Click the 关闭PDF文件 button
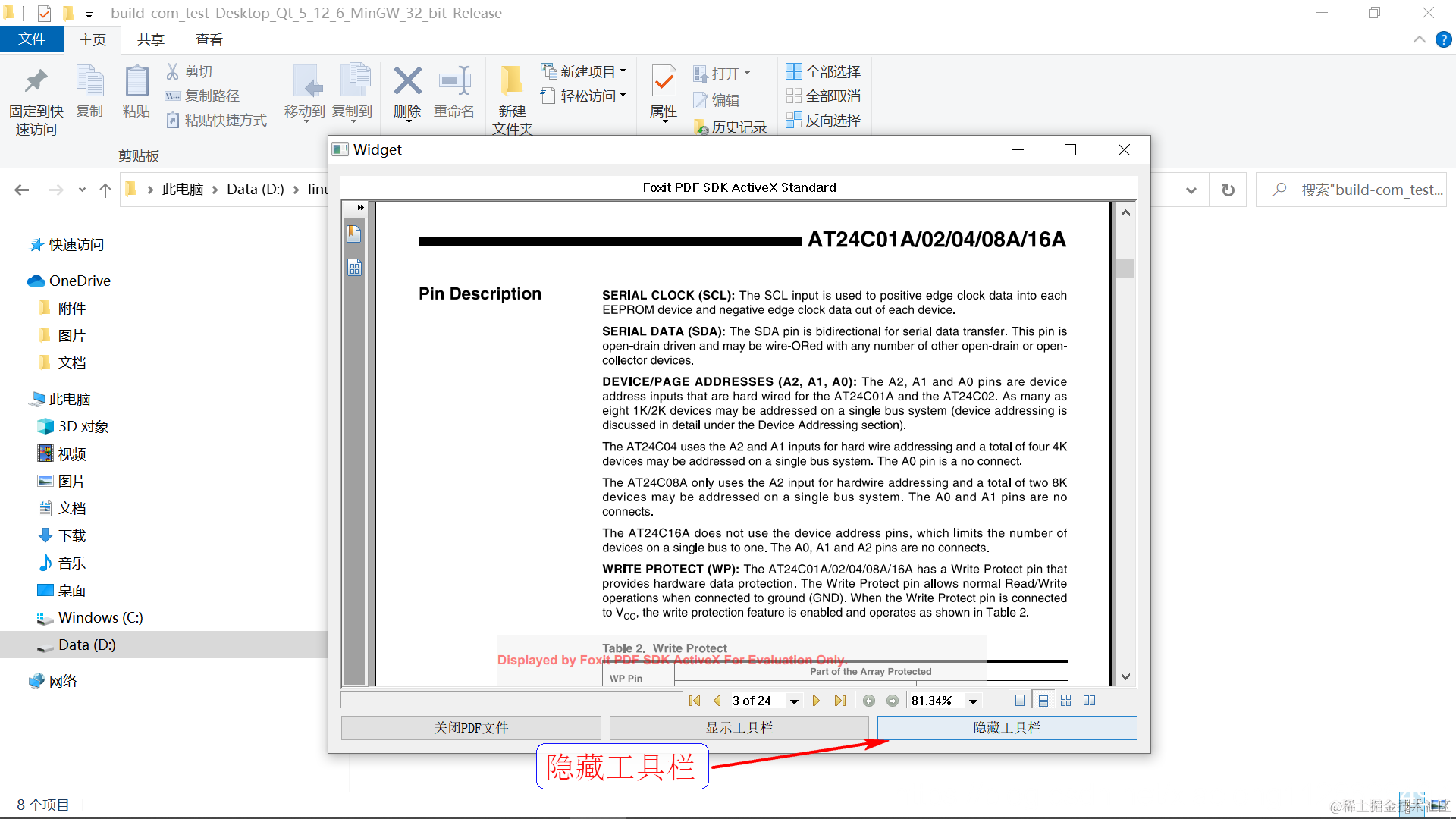1456x819 pixels. (x=471, y=728)
